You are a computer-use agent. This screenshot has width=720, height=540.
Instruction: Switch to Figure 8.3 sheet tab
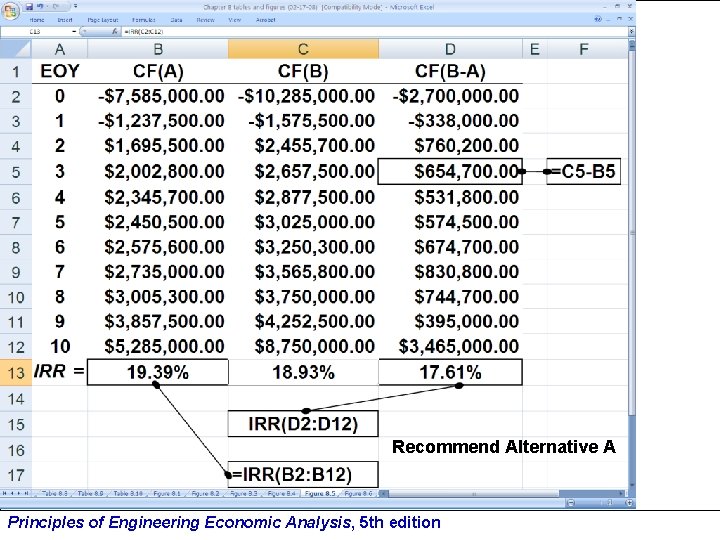point(243,494)
